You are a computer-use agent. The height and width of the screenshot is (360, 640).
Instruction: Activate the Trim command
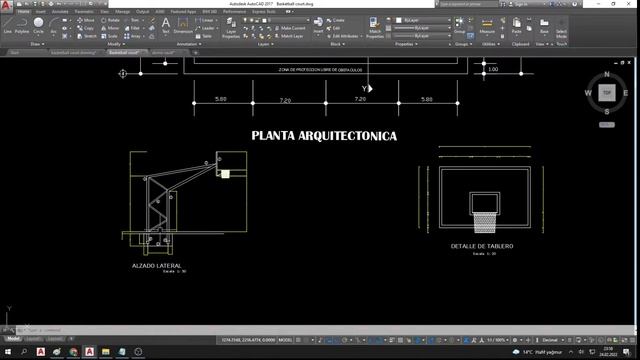click(132, 20)
